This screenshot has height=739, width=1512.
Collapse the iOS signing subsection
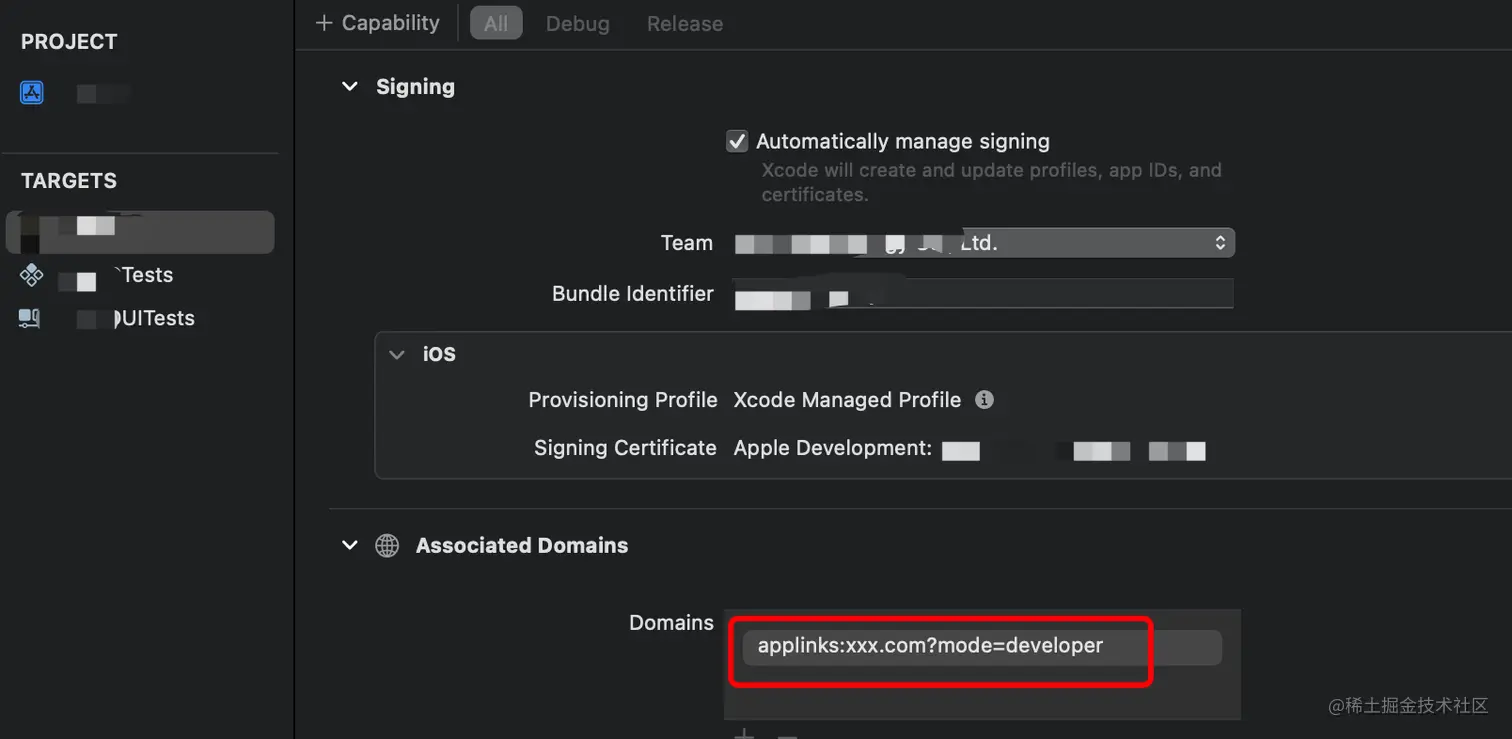pos(398,355)
